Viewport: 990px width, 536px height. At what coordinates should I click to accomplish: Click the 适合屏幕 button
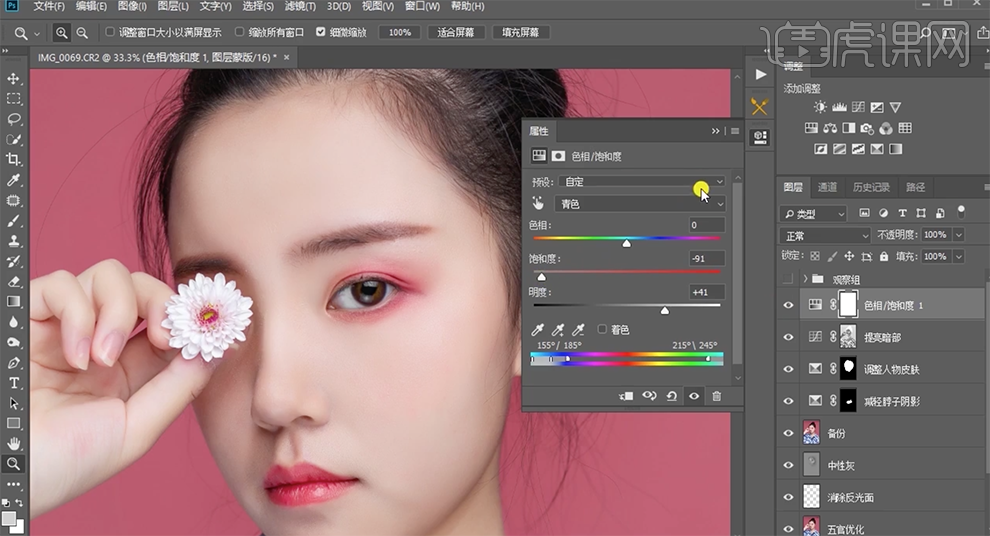455,32
